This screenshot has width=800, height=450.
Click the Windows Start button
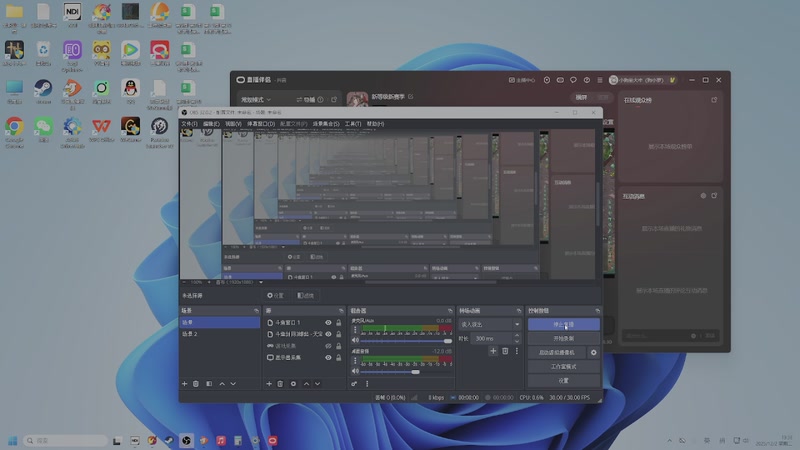point(13,440)
